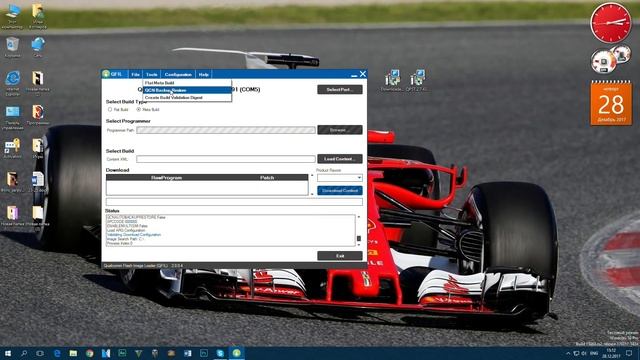
Task: Click 'Validating Download Configuration' status line
Action: 134,235
